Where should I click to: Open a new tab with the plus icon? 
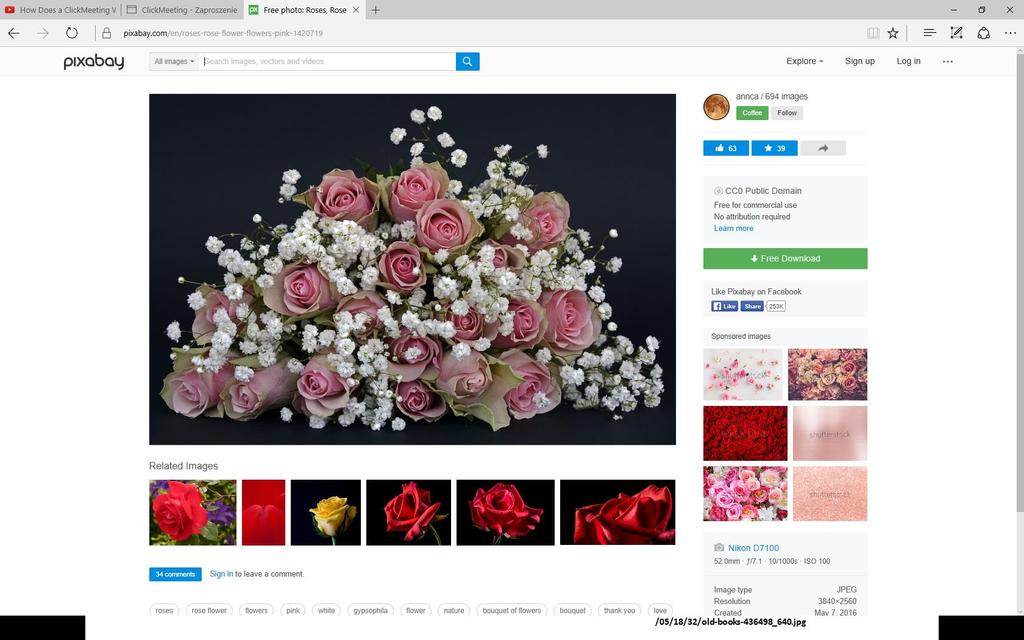click(376, 10)
